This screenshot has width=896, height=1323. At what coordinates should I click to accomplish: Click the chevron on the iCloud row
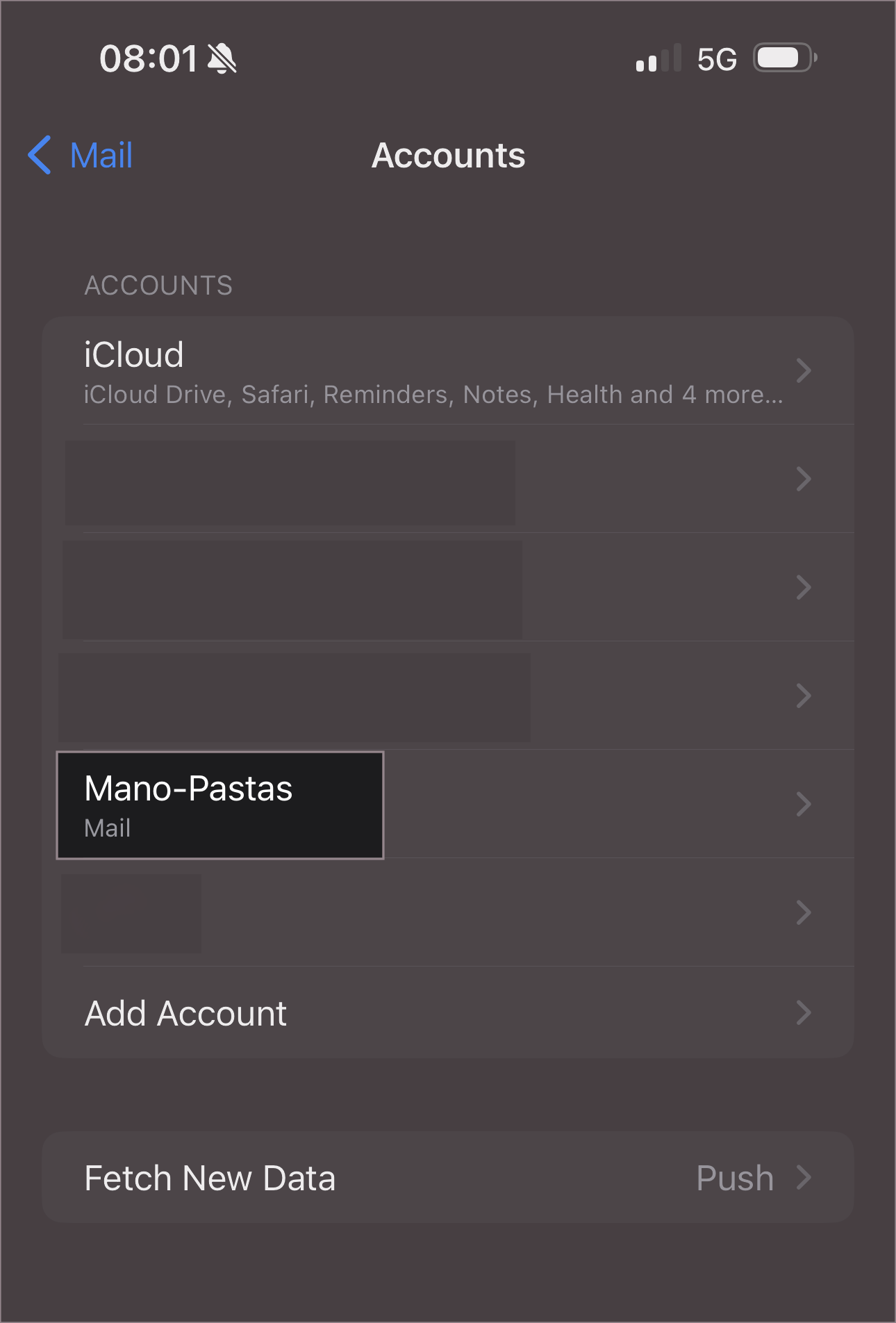804,370
